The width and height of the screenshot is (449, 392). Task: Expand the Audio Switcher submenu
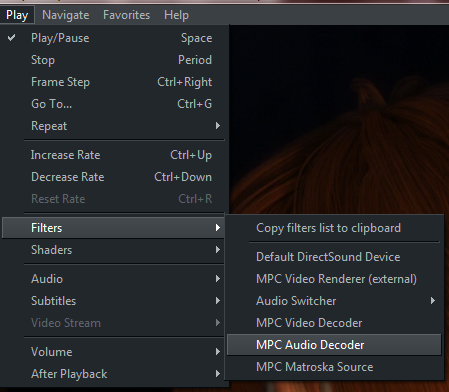pos(334,301)
